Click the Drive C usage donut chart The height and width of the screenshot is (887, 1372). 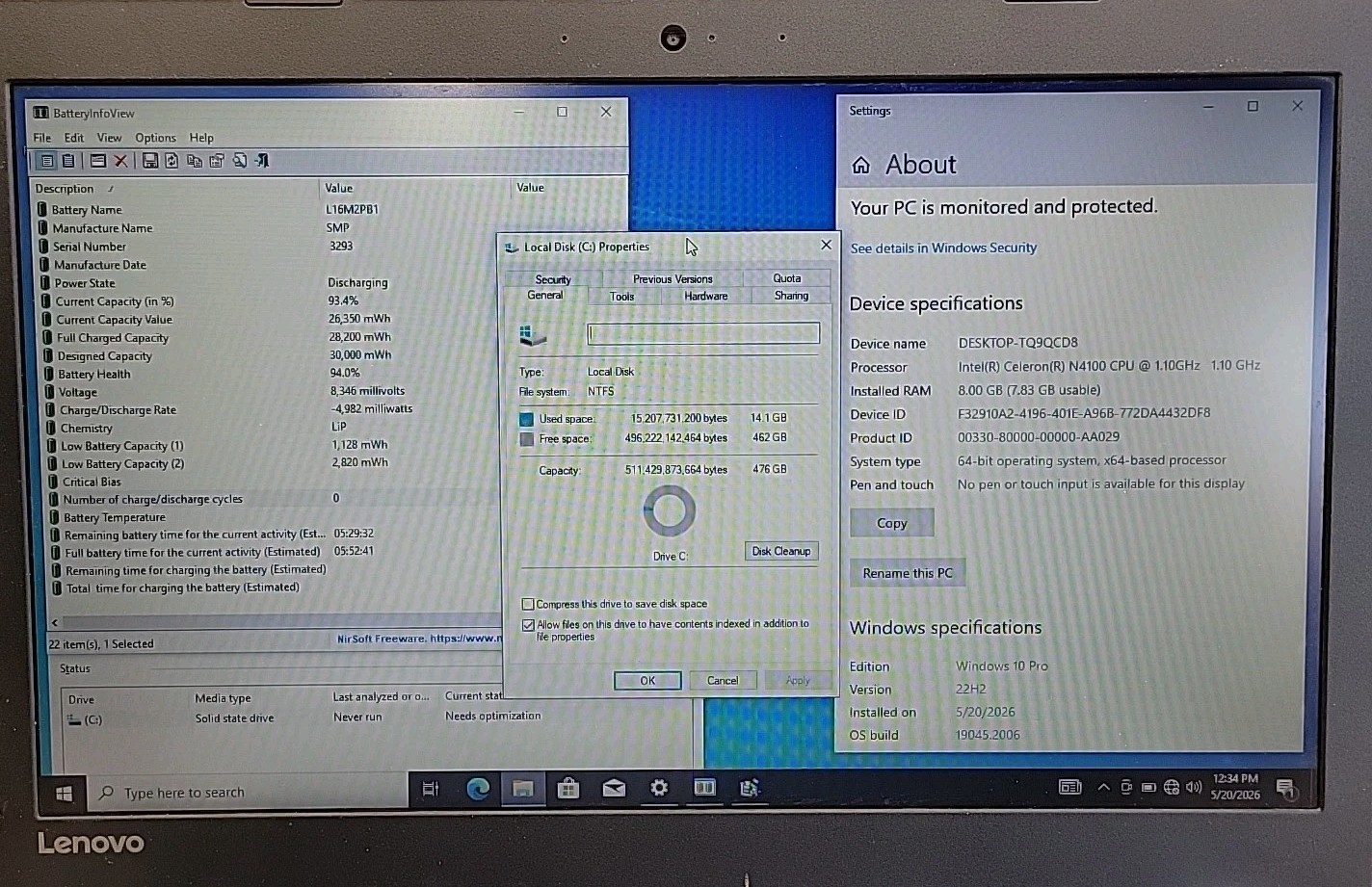coord(669,510)
